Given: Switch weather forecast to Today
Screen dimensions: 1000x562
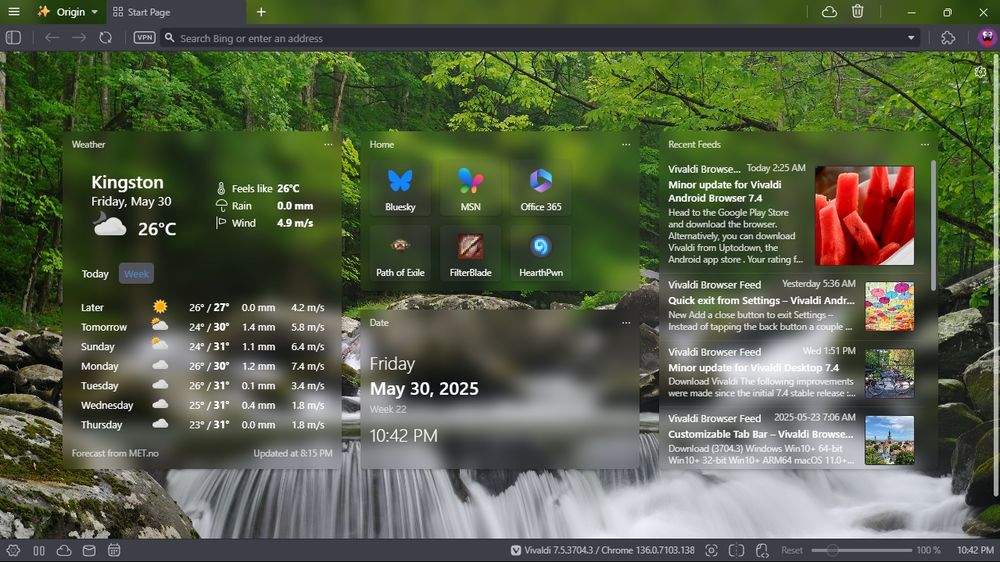Looking at the screenshot, I should pyautogui.click(x=95, y=274).
